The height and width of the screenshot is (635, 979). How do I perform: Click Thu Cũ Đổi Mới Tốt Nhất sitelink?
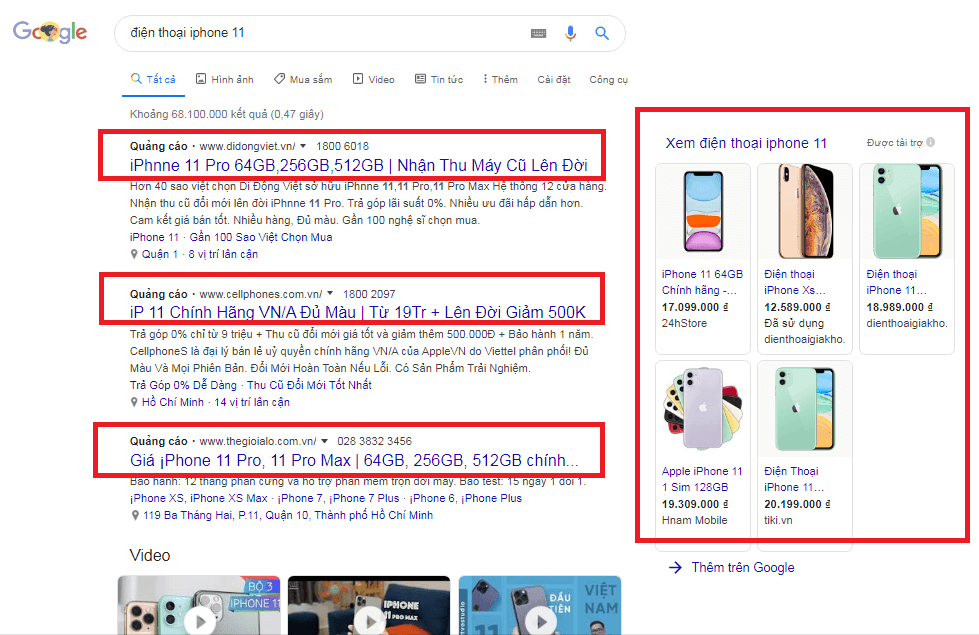pyautogui.click(x=309, y=385)
